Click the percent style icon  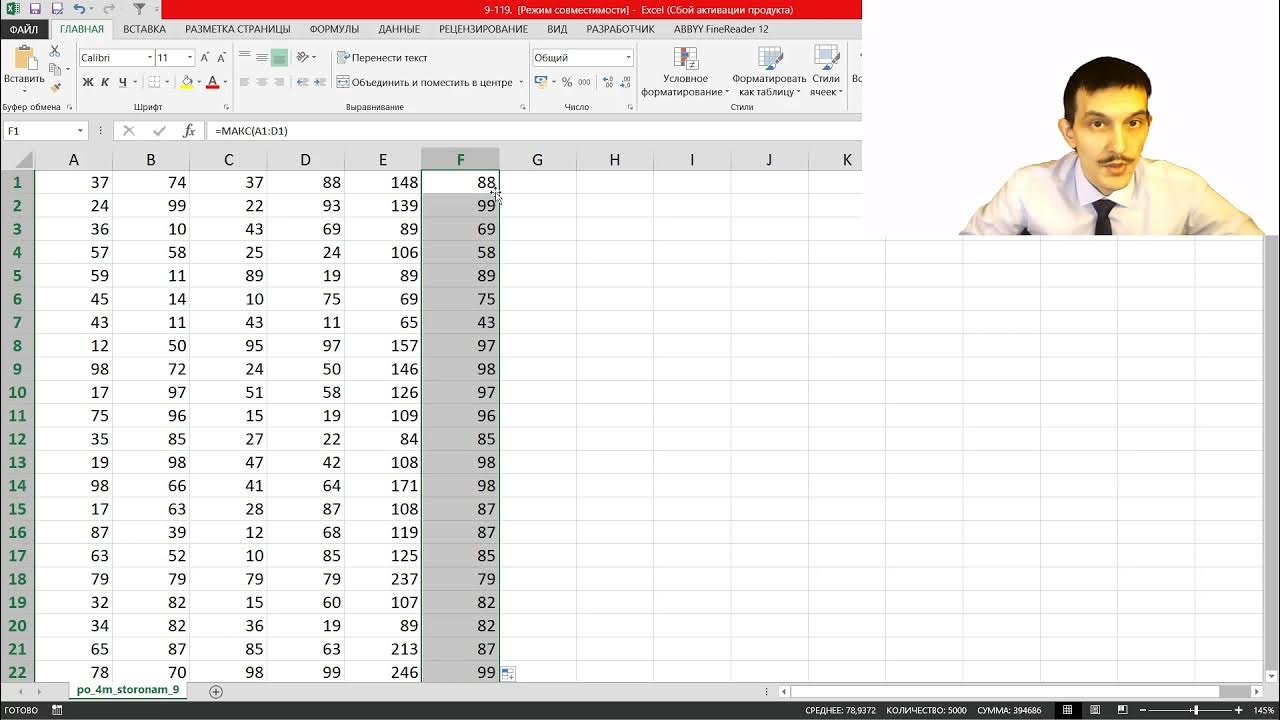click(x=567, y=82)
